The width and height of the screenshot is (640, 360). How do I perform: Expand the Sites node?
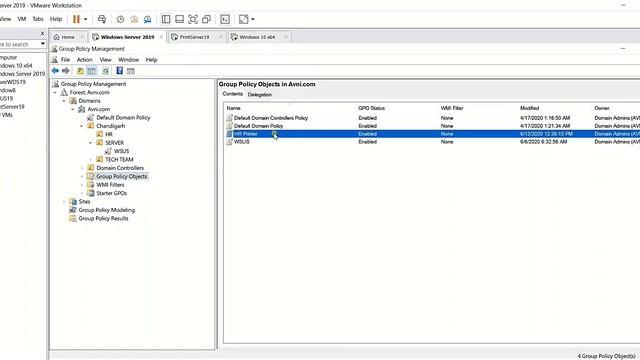[x=64, y=202]
